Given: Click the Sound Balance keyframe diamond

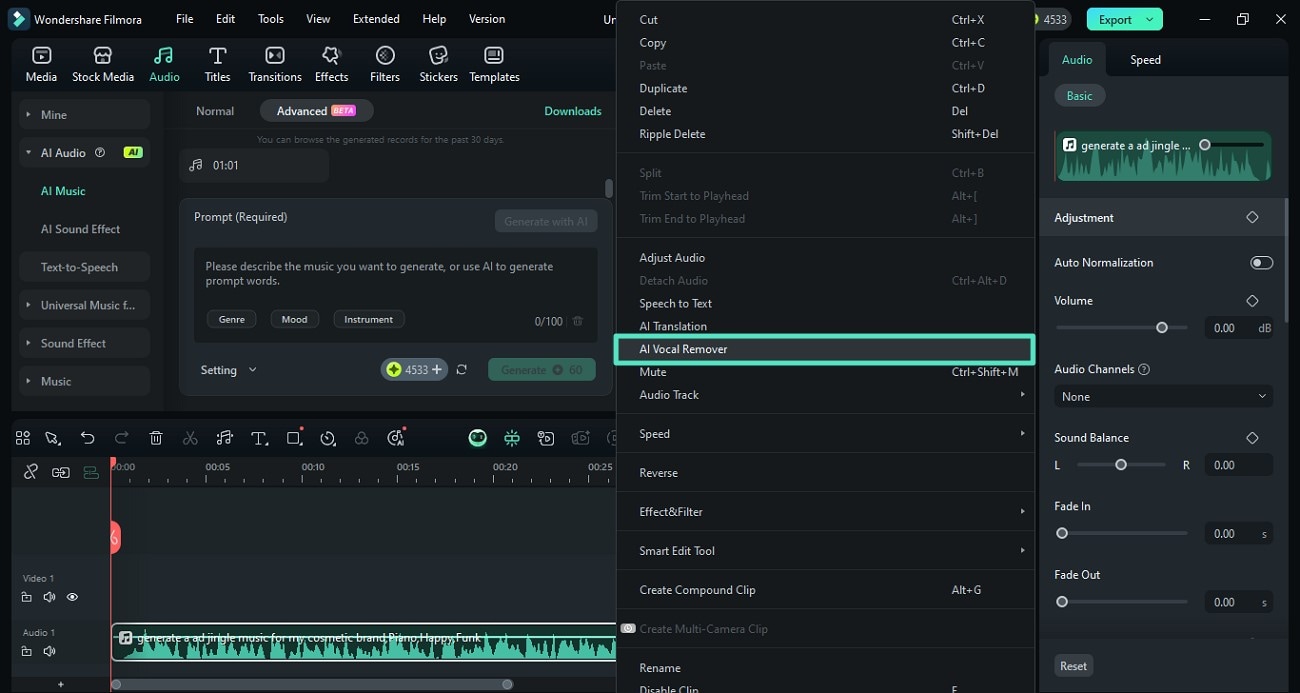Looking at the screenshot, I should click(1252, 438).
